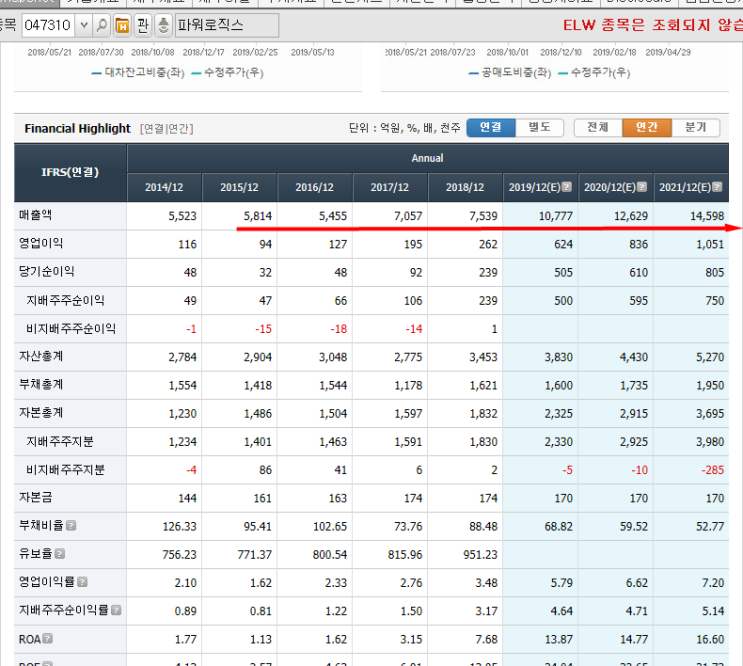Viewport: 743px width, 666px height.
Task: Click the 2014/12 column header
Action: (x=164, y=188)
